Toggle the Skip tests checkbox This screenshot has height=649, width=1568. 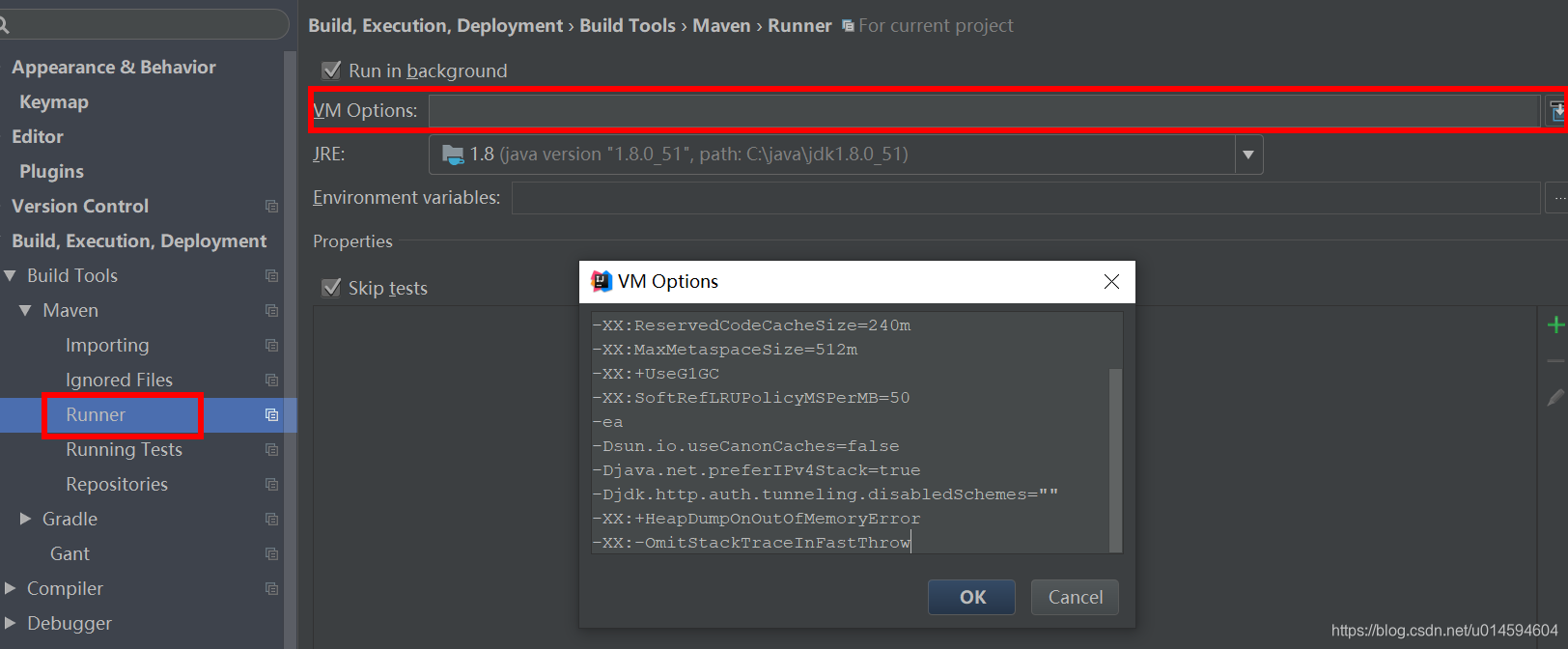tap(331, 288)
